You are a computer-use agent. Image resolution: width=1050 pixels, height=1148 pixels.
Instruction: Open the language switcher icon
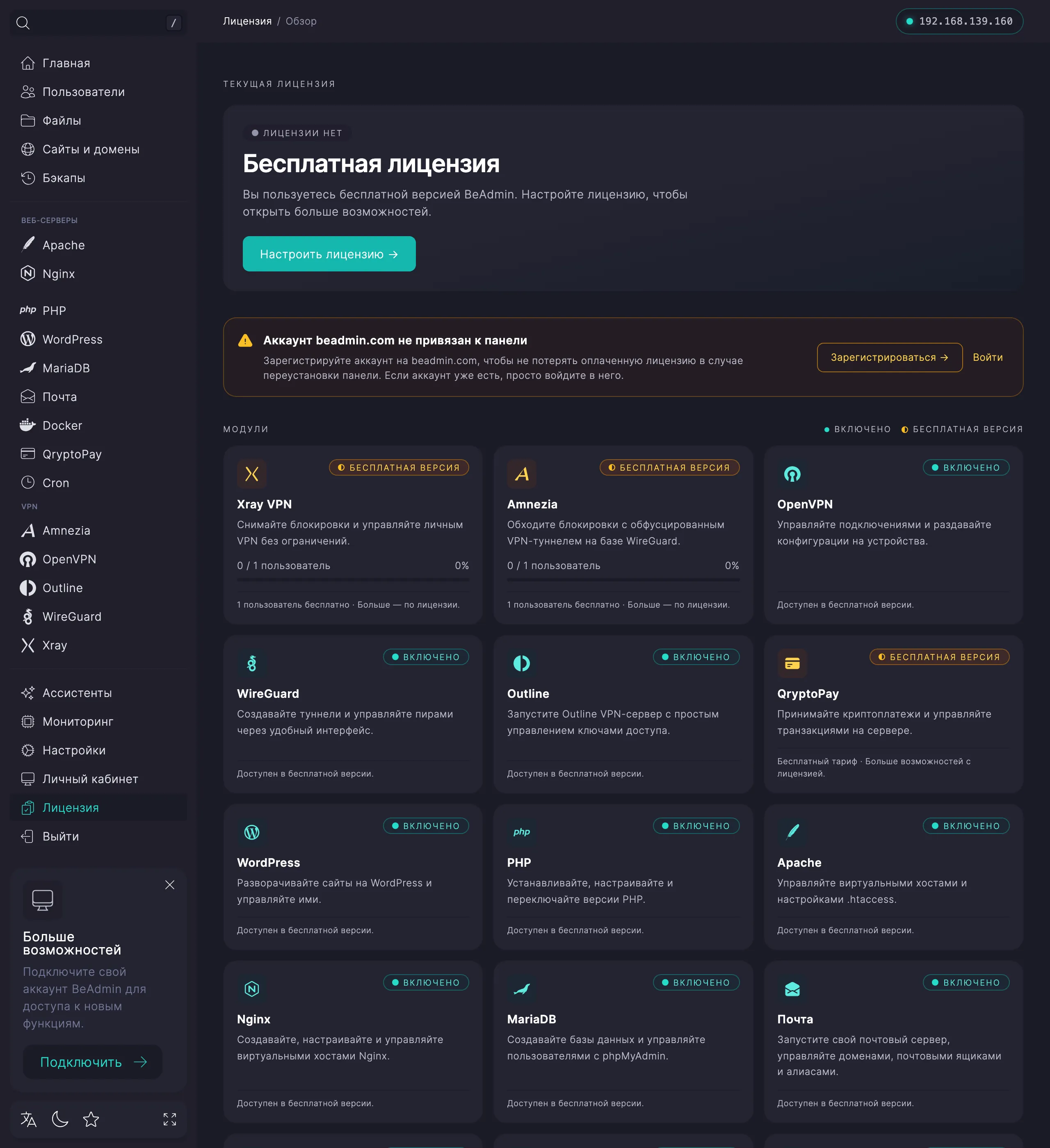point(28,1119)
